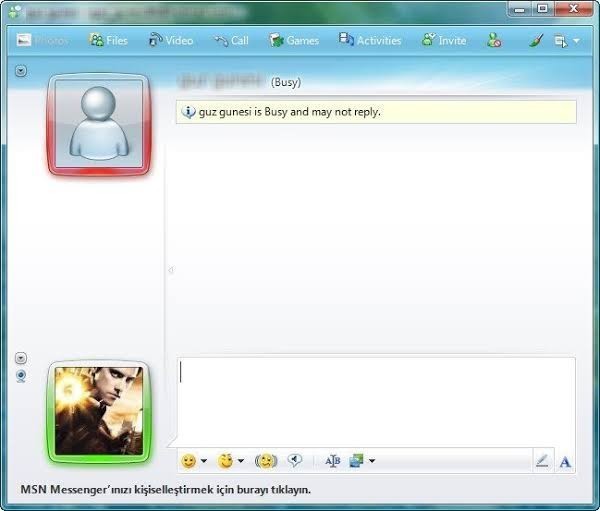This screenshot has width=600, height=511.
Task: Start a Video call
Action: coord(171,40)
